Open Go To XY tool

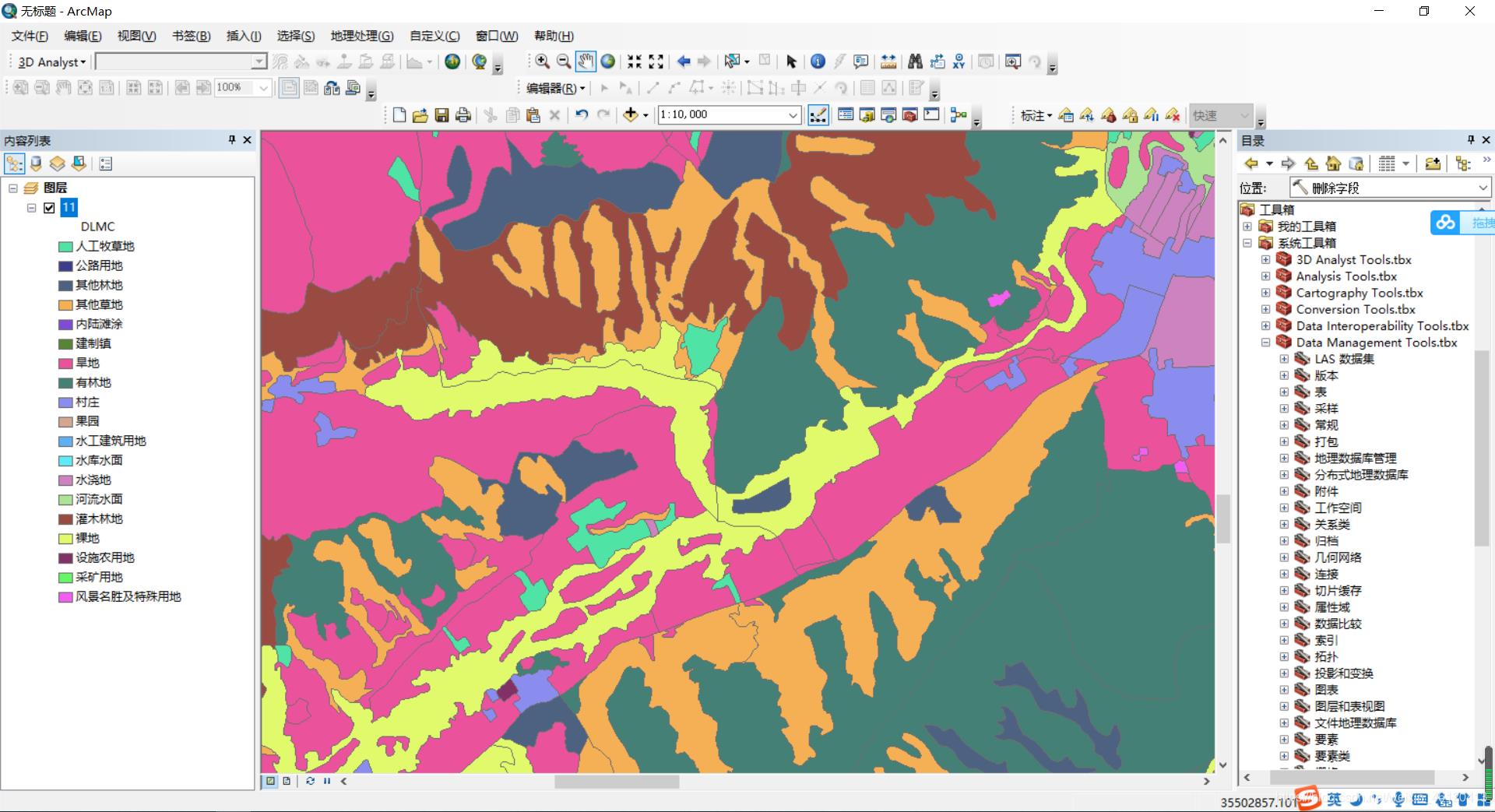click(959, 62)
